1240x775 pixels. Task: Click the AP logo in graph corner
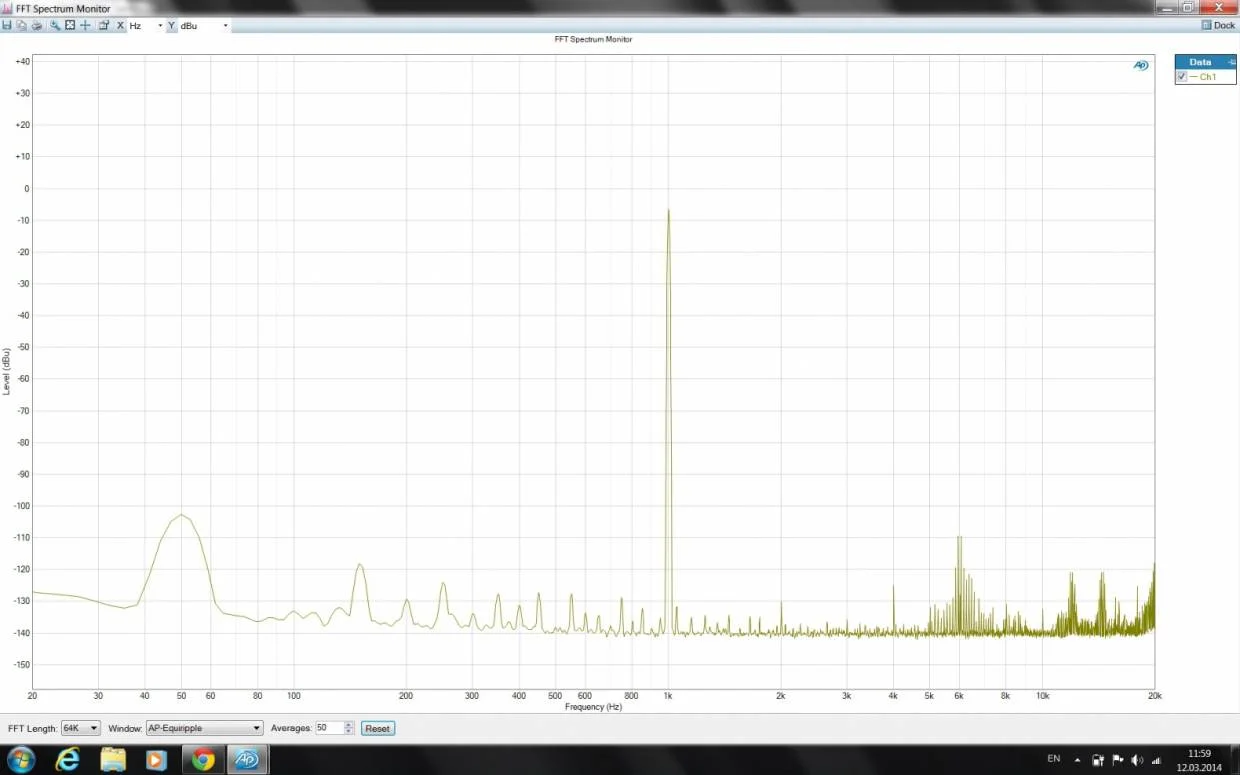1141,65
